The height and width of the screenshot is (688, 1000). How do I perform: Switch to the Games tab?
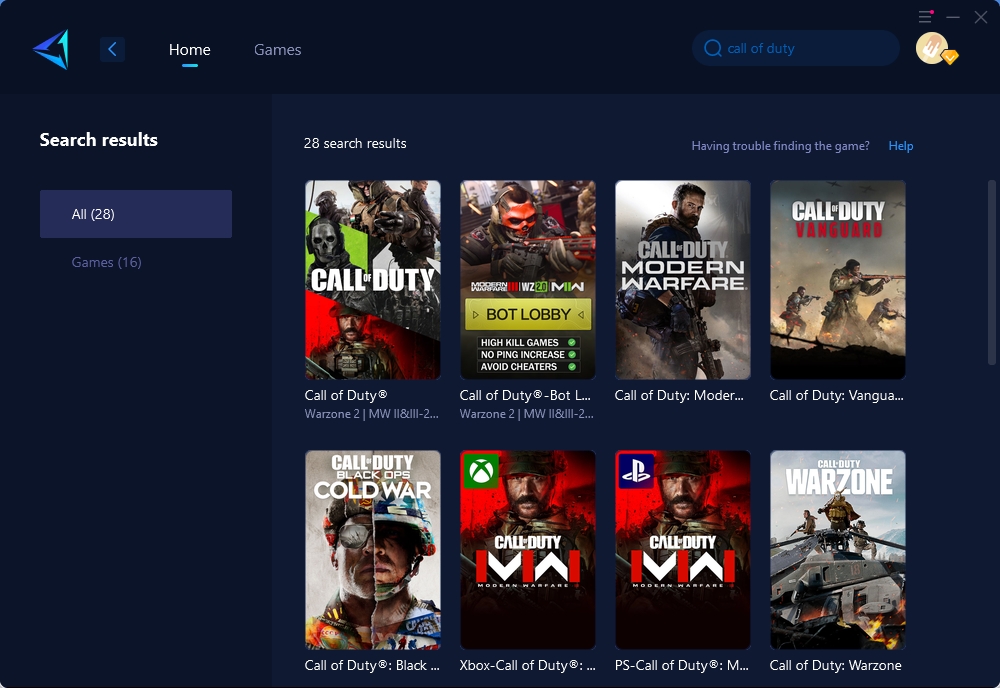tap(277, 49)
